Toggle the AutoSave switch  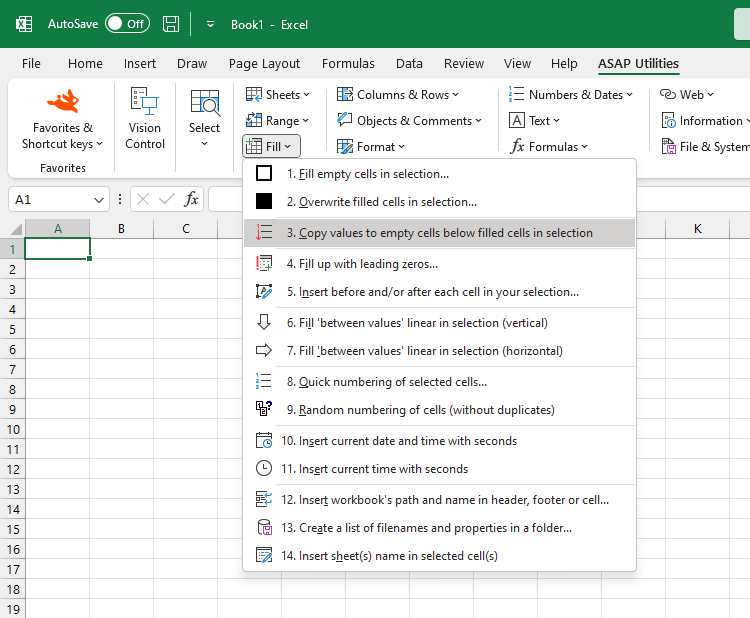(x=127, y=23)
